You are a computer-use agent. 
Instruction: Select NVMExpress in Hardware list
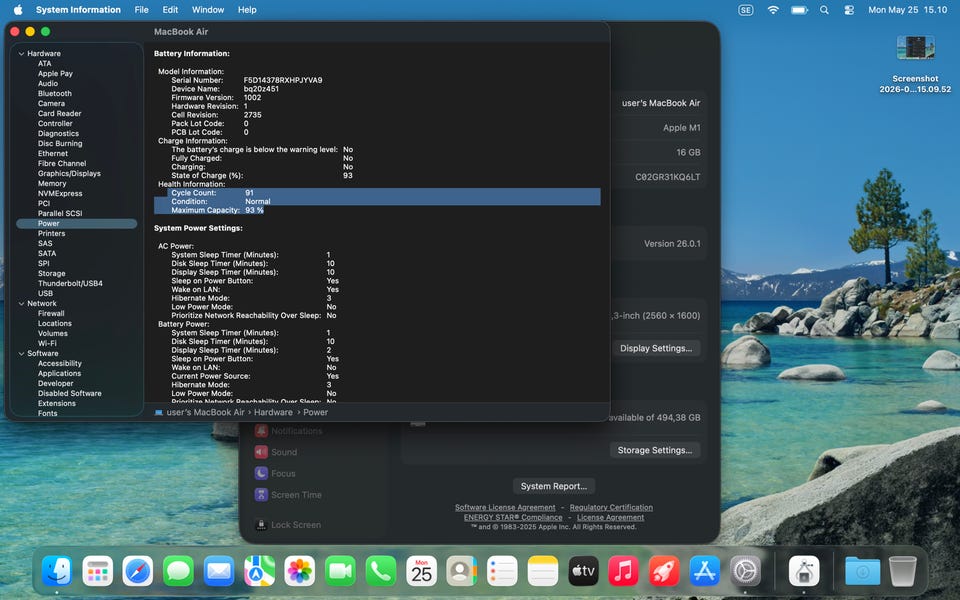coord(60,193)
